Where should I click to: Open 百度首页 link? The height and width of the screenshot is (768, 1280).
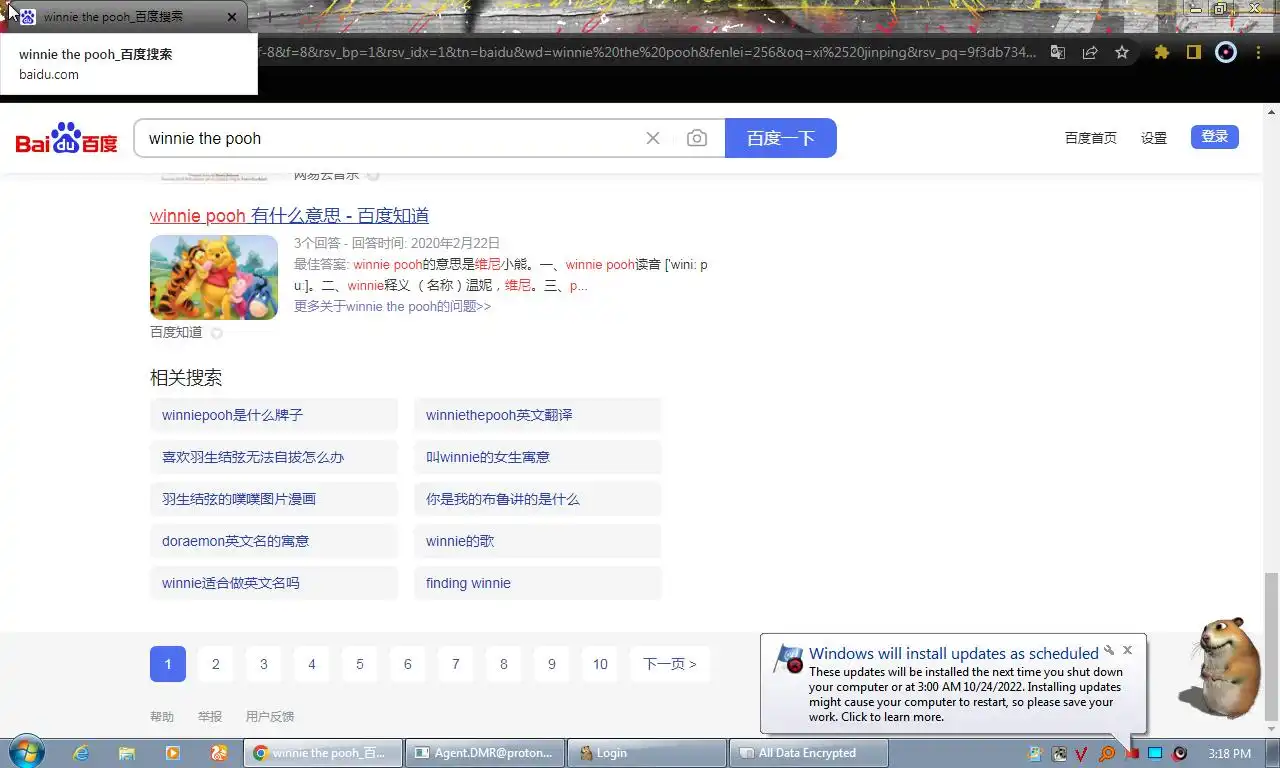(1091, 138)
